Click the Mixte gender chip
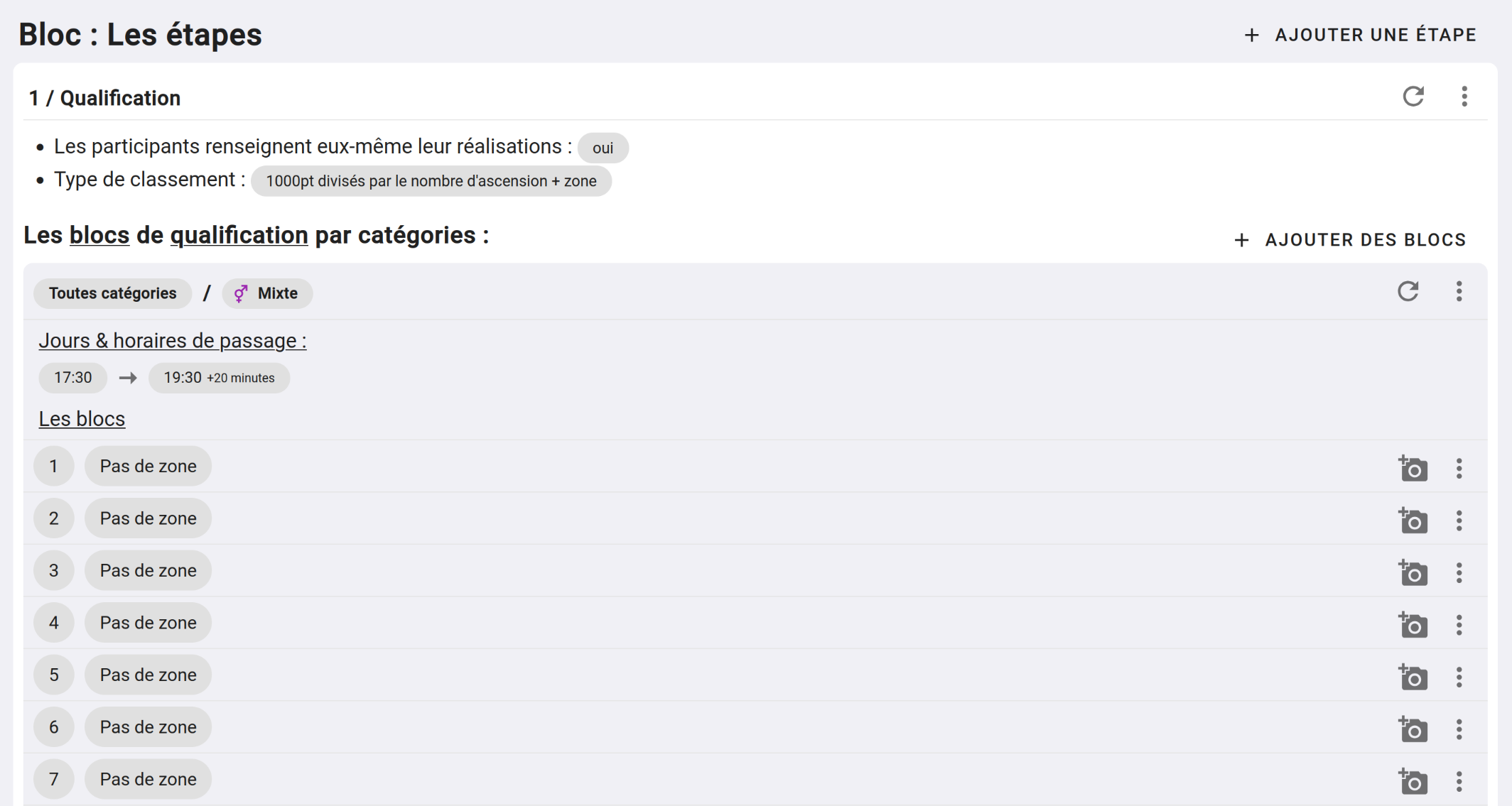Screen dimensions: 1512x806 click(x=267, y=293)
